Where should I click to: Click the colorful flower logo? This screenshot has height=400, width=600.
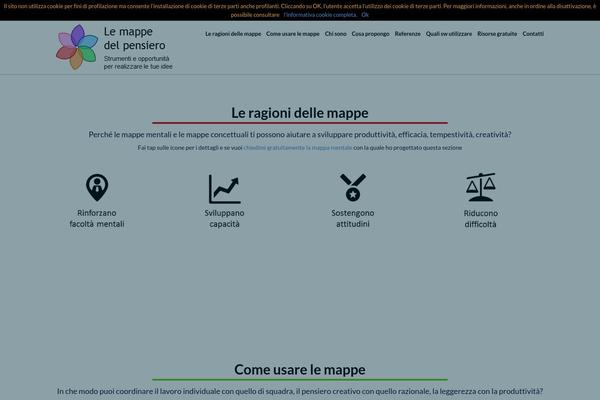77,47
